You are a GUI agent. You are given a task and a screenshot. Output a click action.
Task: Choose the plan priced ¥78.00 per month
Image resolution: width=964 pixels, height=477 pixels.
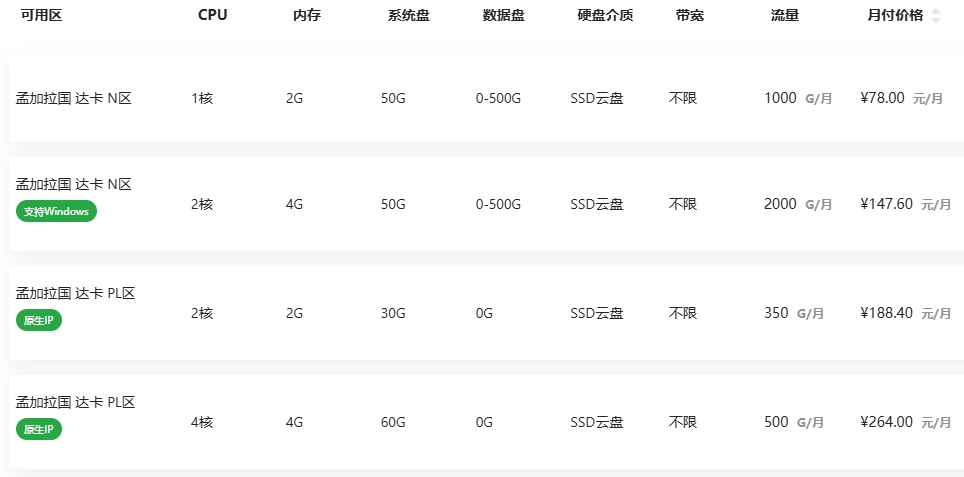[882, 98]
